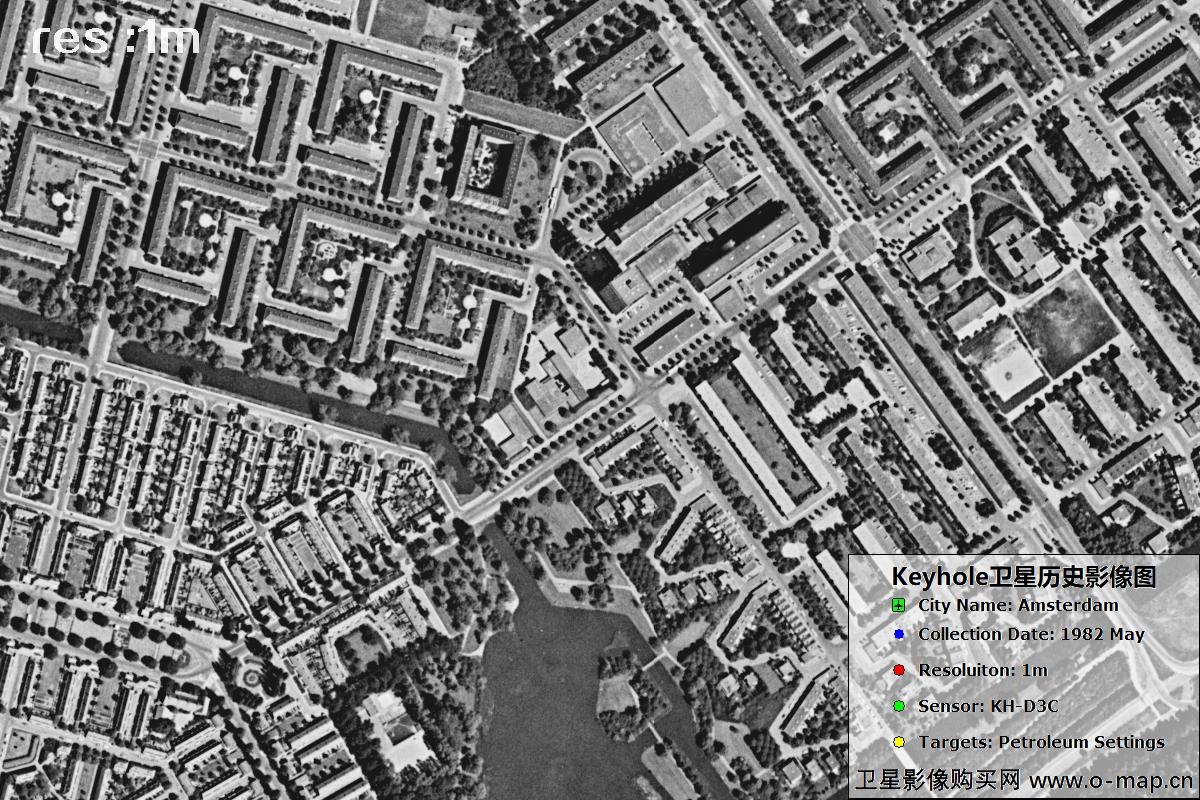Click the yellow dot beside Targets
Image resolution: width=1200 pixels, height=800 pixels.
[x=898, y=742]
